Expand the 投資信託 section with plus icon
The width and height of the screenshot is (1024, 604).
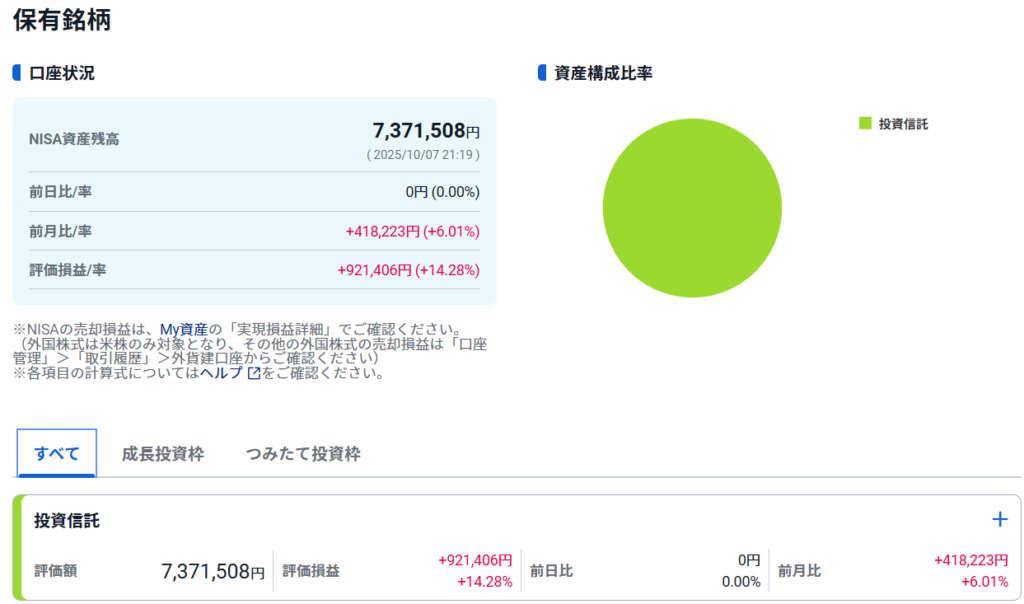(999, 519)
